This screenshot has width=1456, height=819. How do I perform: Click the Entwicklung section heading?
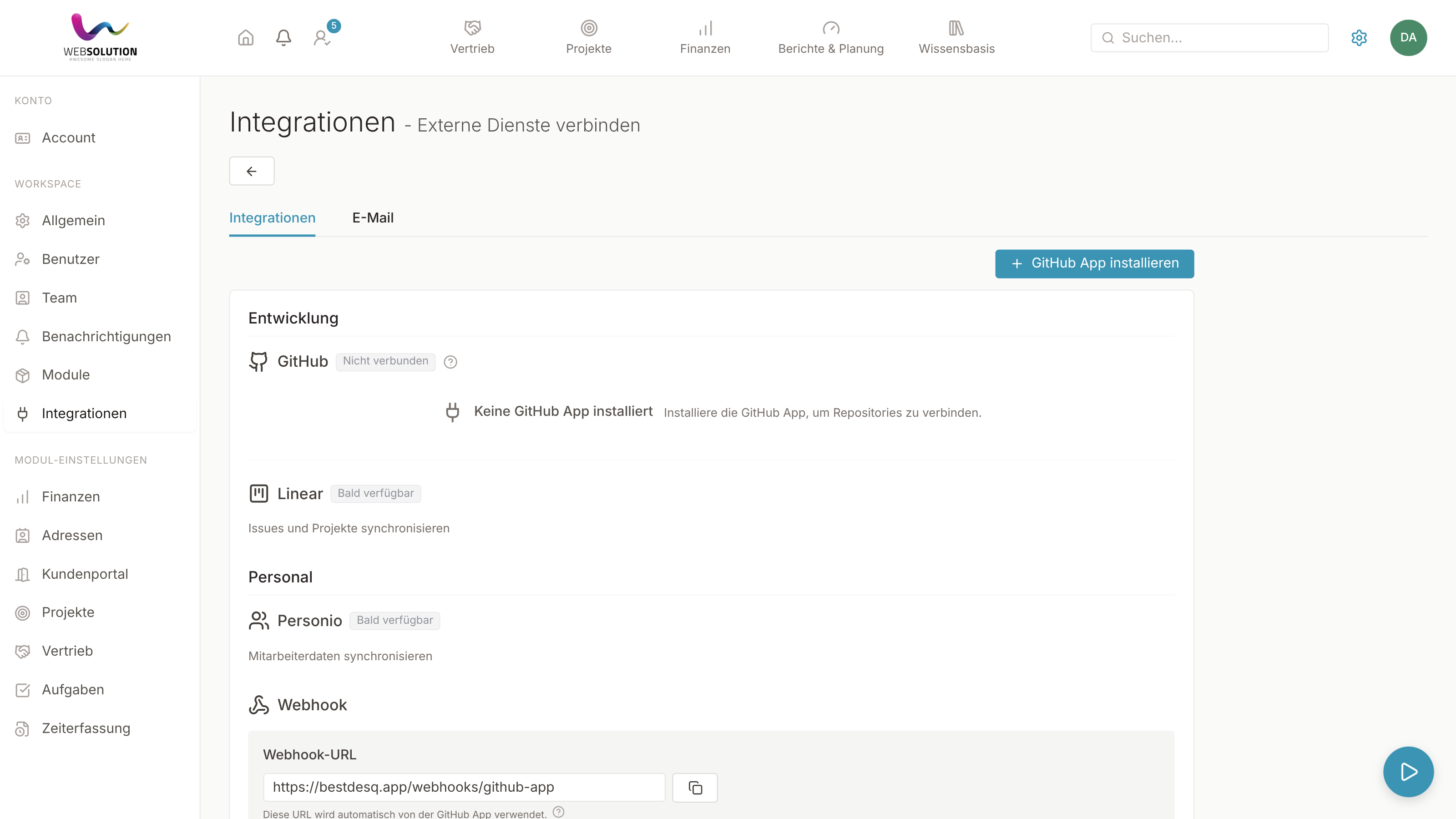293,319
